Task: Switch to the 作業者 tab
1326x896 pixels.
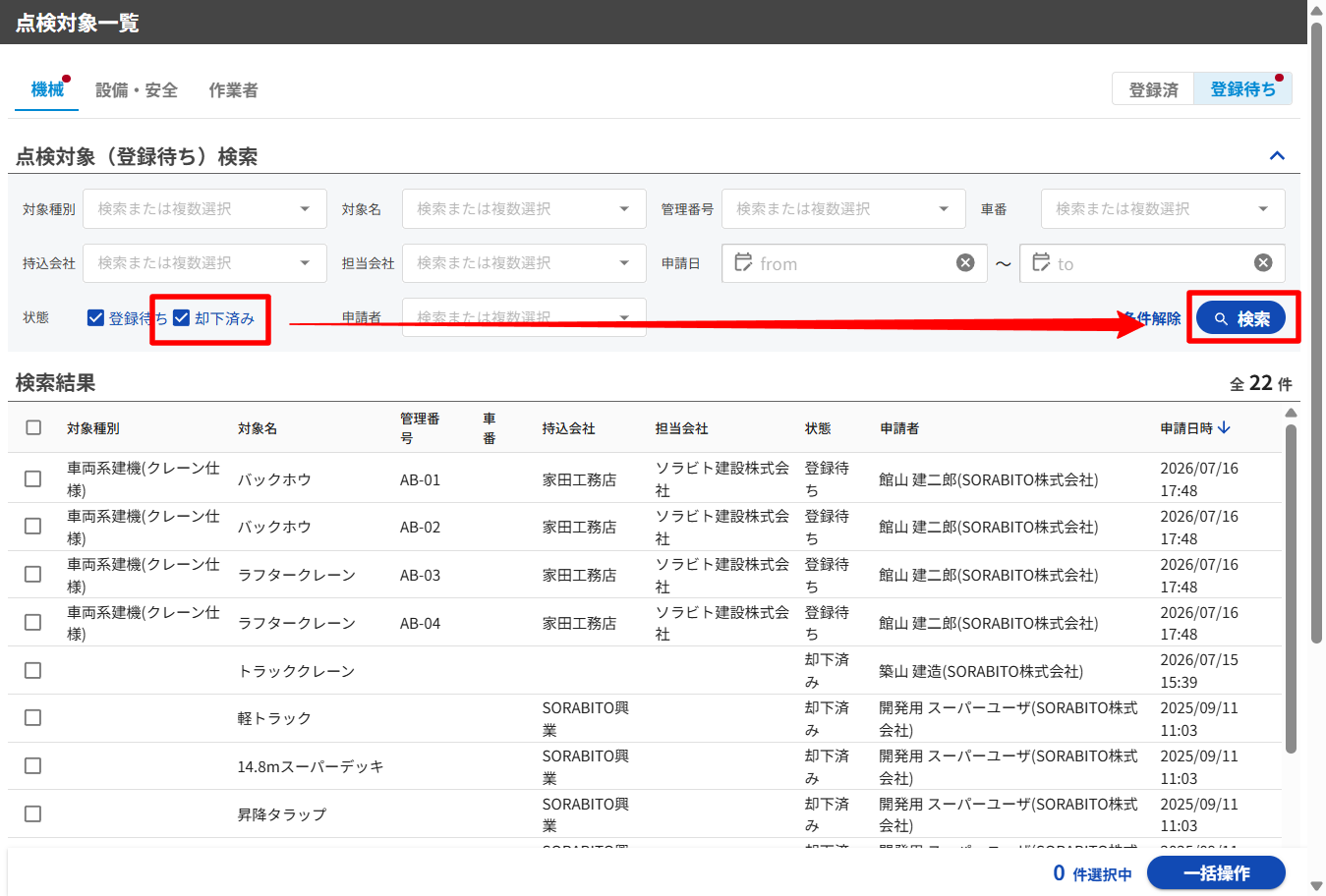Action: pyautogui.click(x=233, y=89)
